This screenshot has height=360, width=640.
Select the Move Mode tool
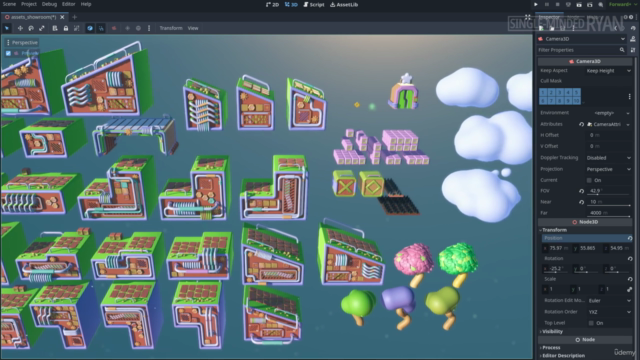(x=20, y=28)
